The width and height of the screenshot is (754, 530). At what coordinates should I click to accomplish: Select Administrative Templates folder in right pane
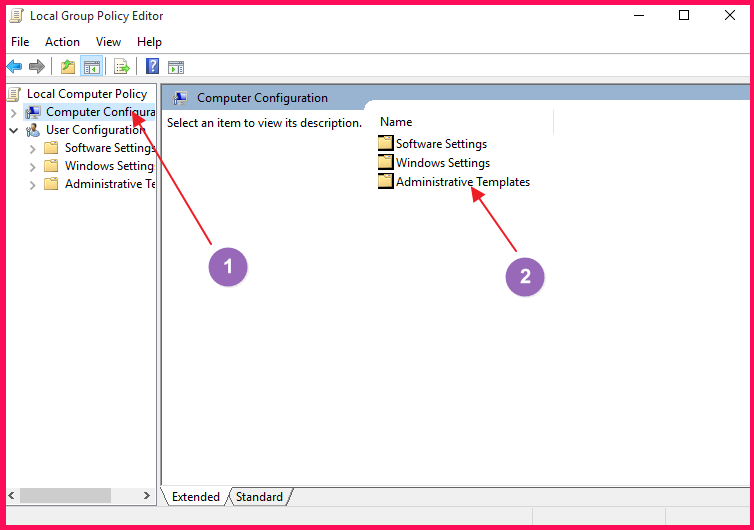point(462,182)
